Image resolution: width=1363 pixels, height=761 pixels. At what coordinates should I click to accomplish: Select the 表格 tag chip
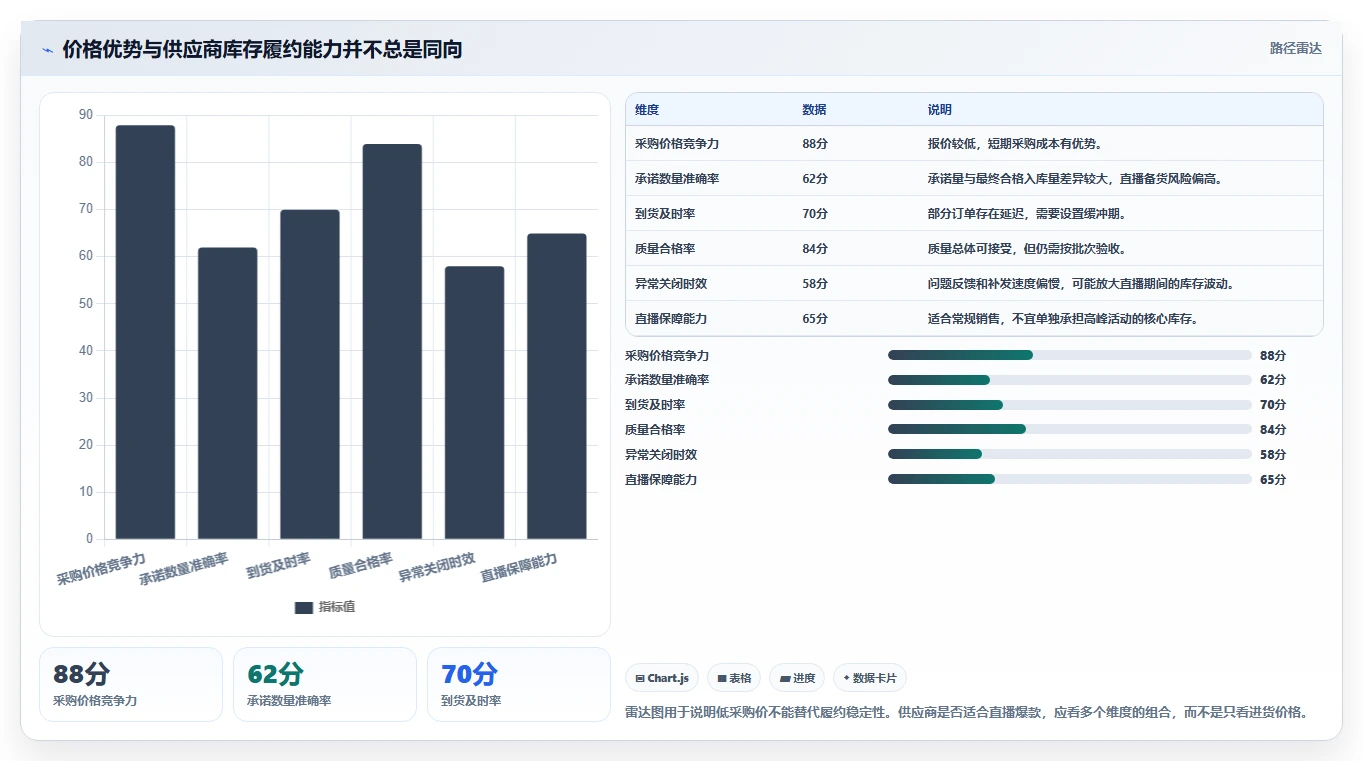734,678
